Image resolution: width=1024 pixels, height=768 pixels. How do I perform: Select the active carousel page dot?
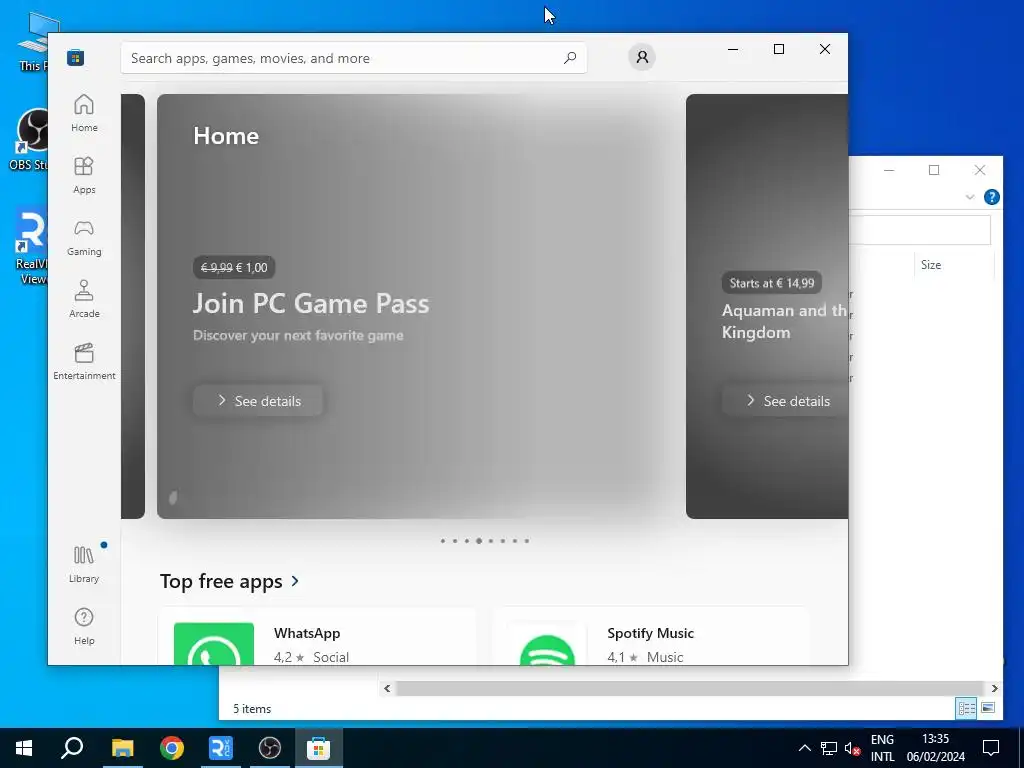479,541
